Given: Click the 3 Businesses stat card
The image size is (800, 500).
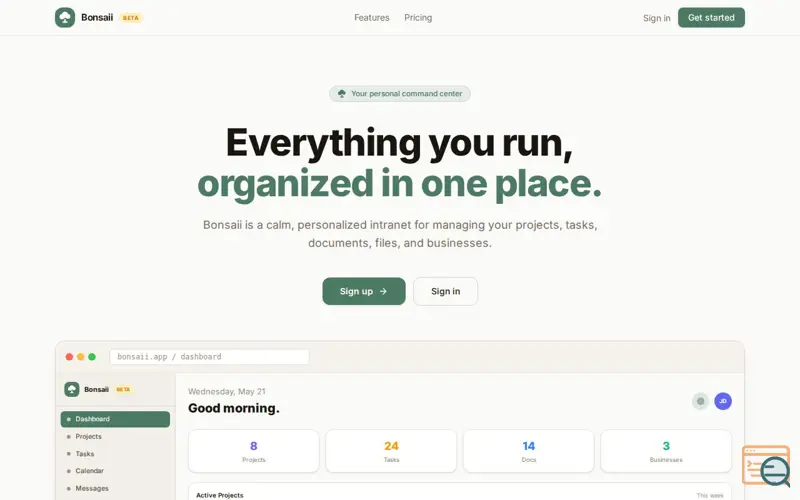Looking at the screenshot, I should tap(666, 451).
